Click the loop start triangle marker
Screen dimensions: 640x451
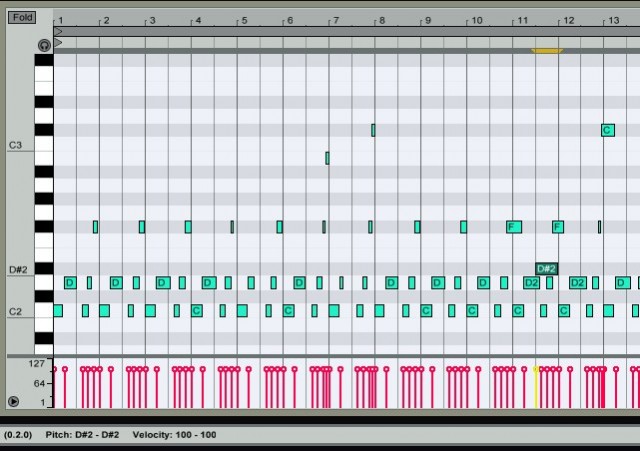point(58,33)
